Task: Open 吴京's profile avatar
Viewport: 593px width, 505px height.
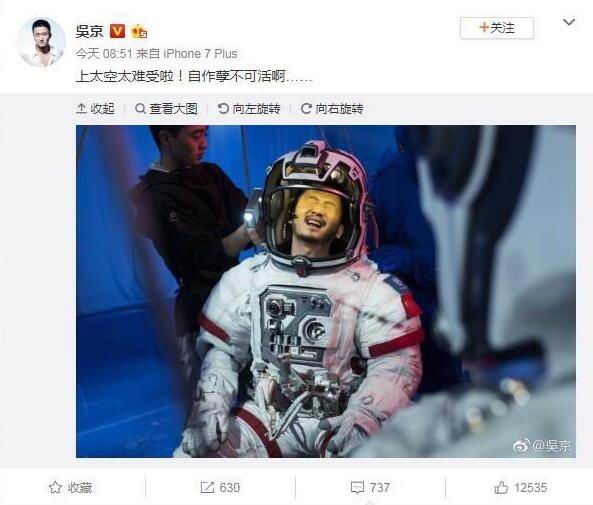Action: tap(41, 42)
